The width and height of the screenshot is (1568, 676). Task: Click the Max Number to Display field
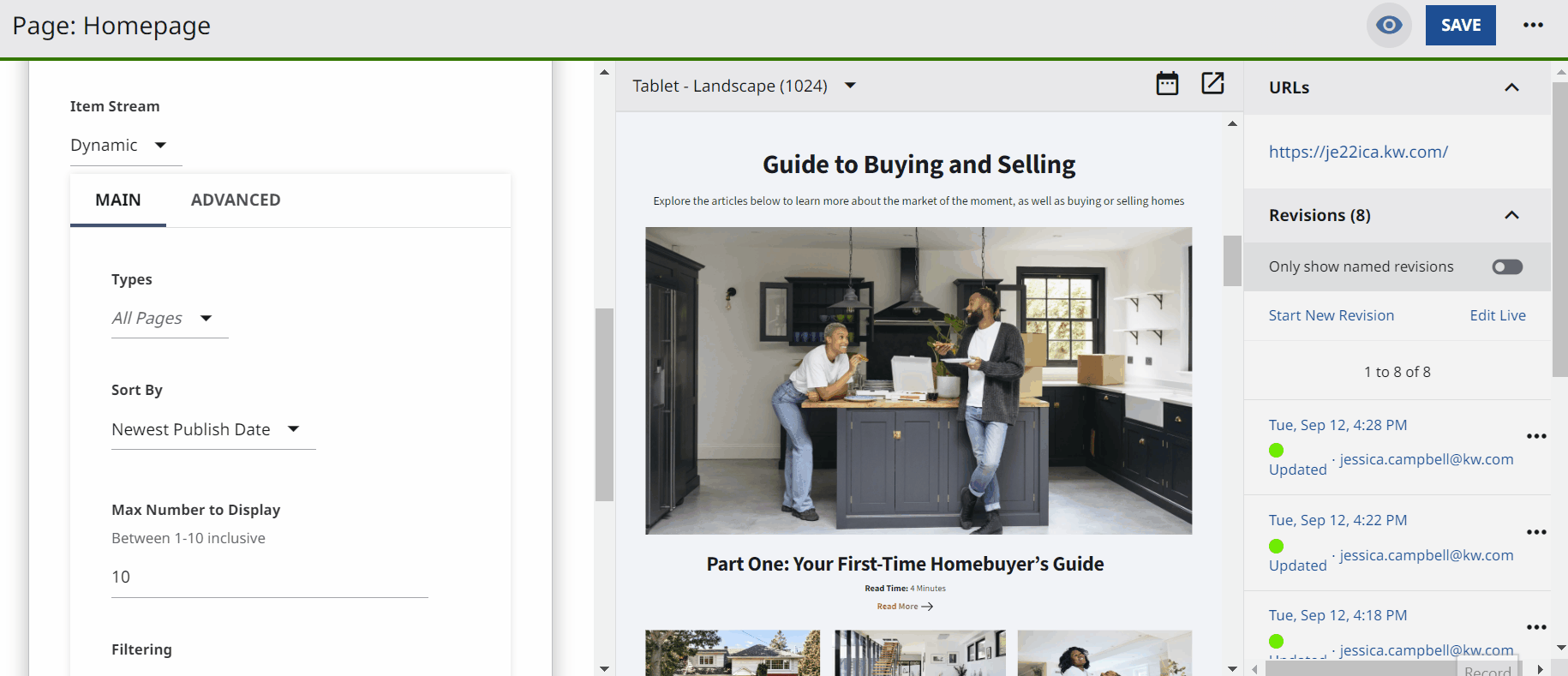click(x=269, y=577)
